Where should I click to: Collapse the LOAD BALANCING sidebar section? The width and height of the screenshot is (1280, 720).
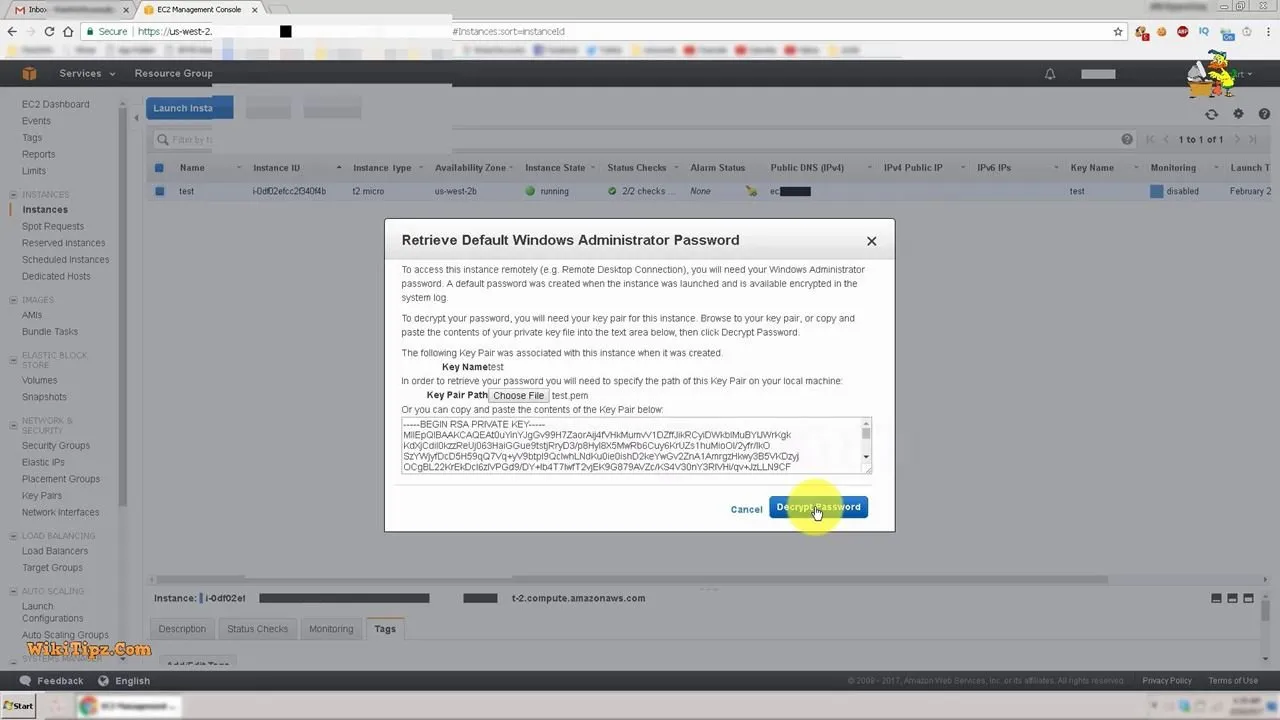click(12, 536)
